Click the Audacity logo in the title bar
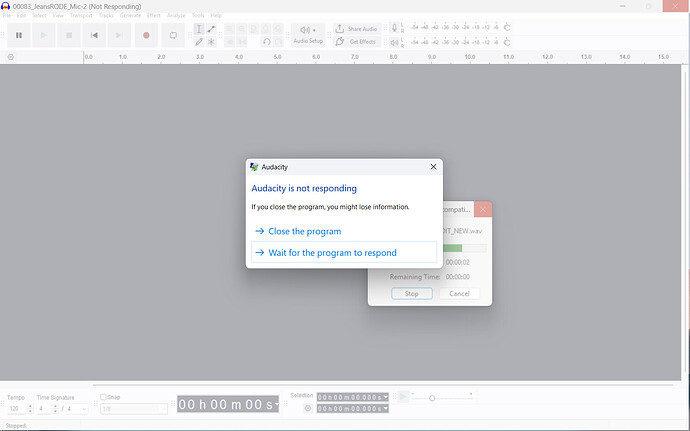690x431 pixels. coord(5,6)
